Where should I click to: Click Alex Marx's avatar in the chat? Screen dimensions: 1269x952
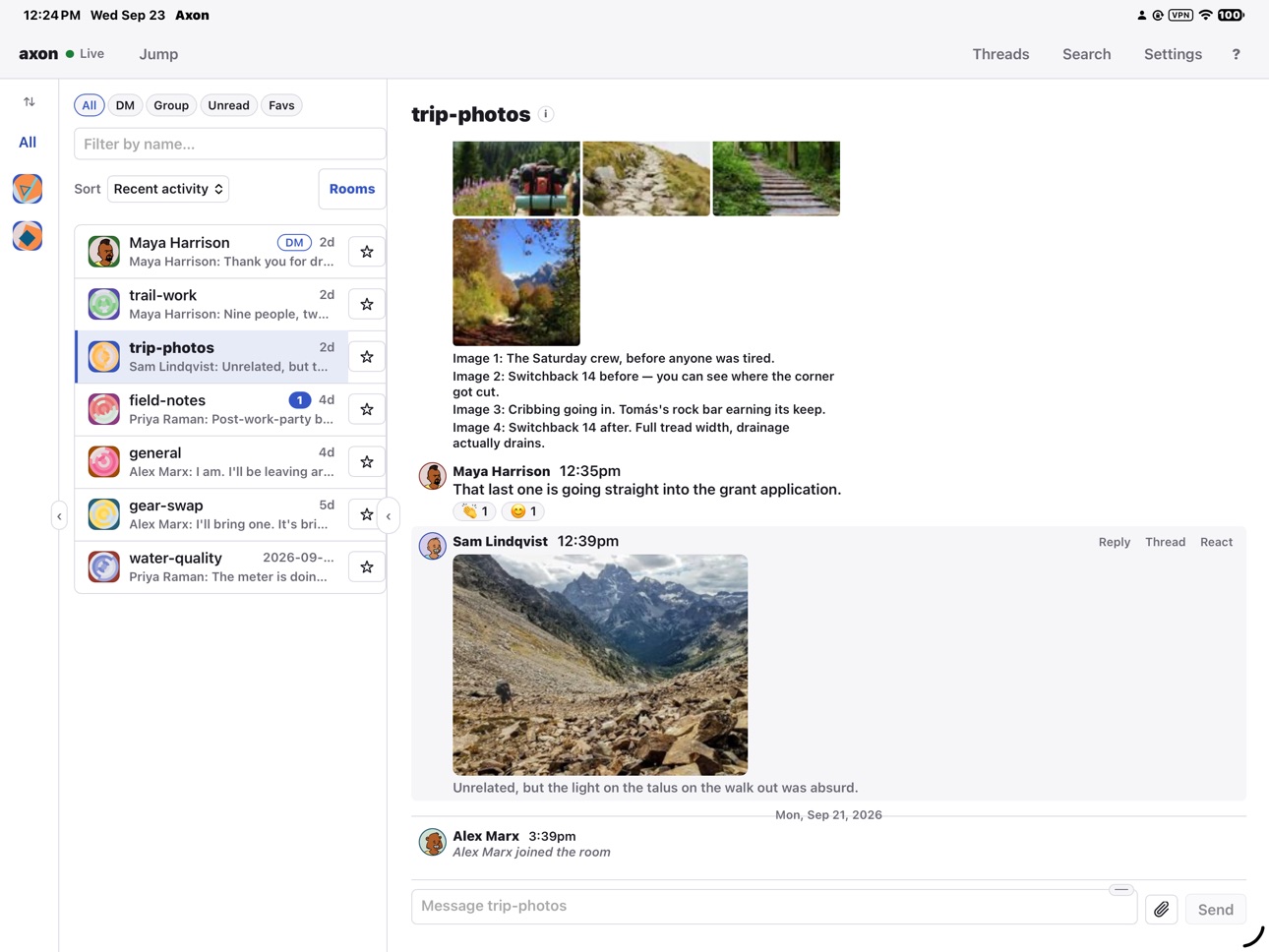click(x=432, y=842)
